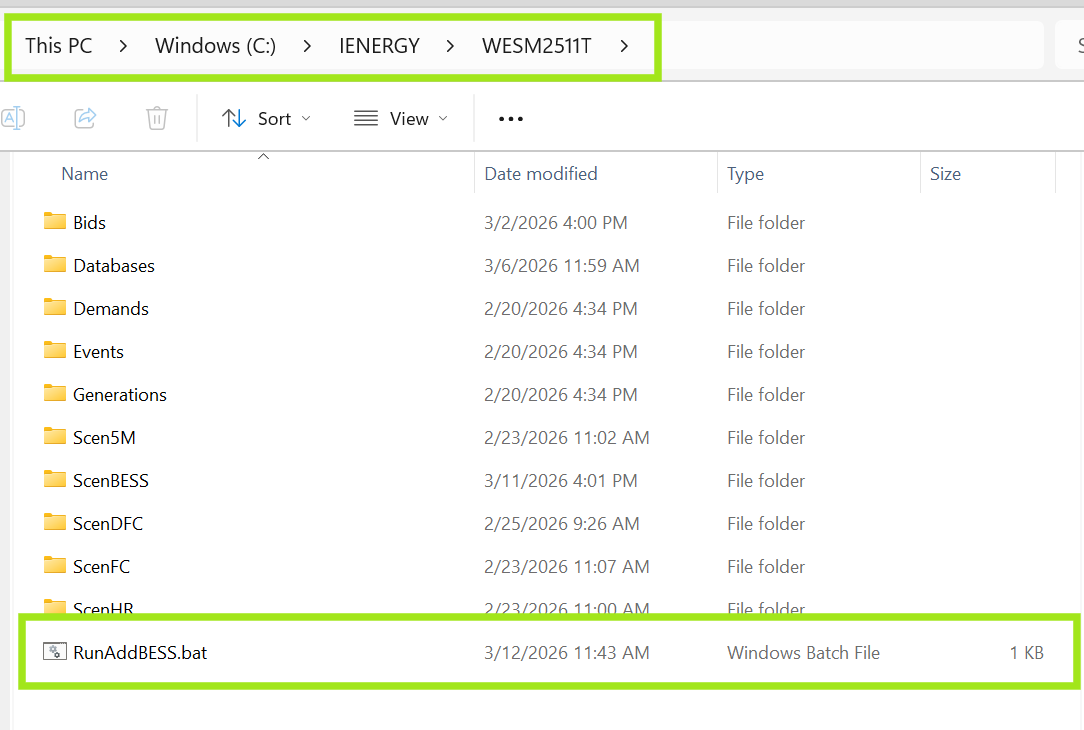1084x730 pixels.
Task: Navigate to Windows (C:) breadcrumb
Action: (215, 46)
